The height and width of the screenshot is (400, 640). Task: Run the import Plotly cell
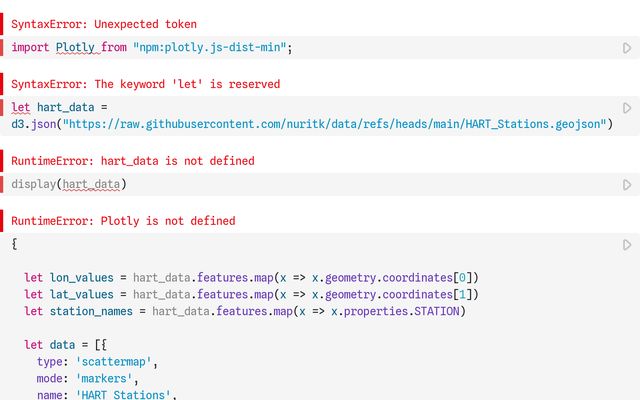click(x=627, y=48)
